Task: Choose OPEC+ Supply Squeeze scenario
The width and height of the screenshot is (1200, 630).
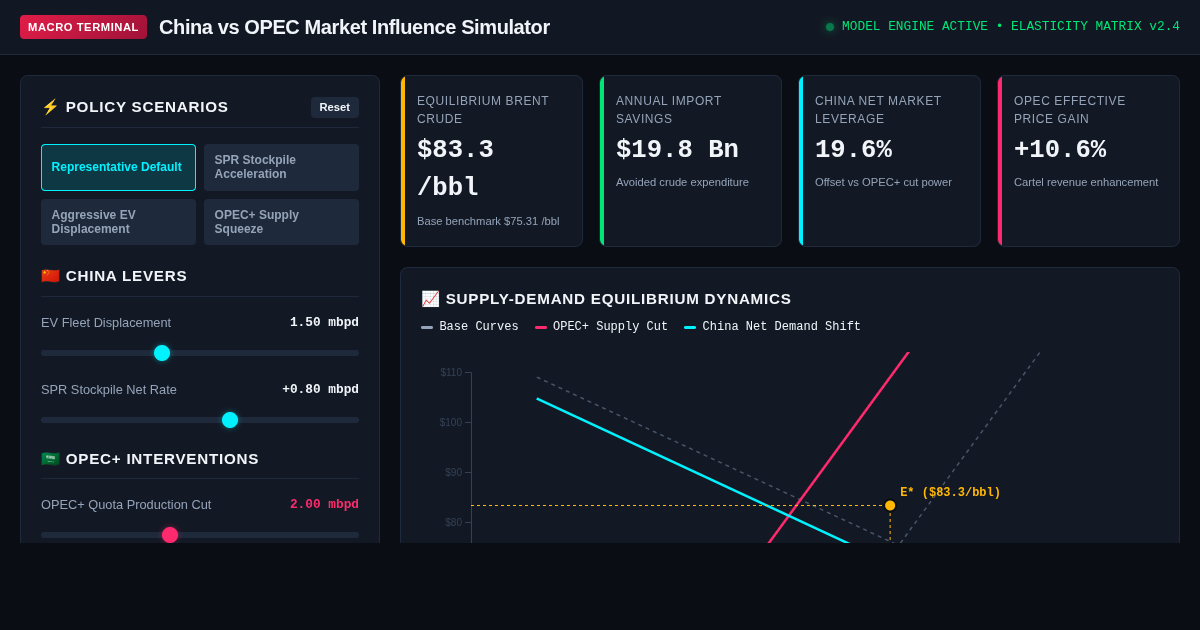Action: [x=281, y=222]
